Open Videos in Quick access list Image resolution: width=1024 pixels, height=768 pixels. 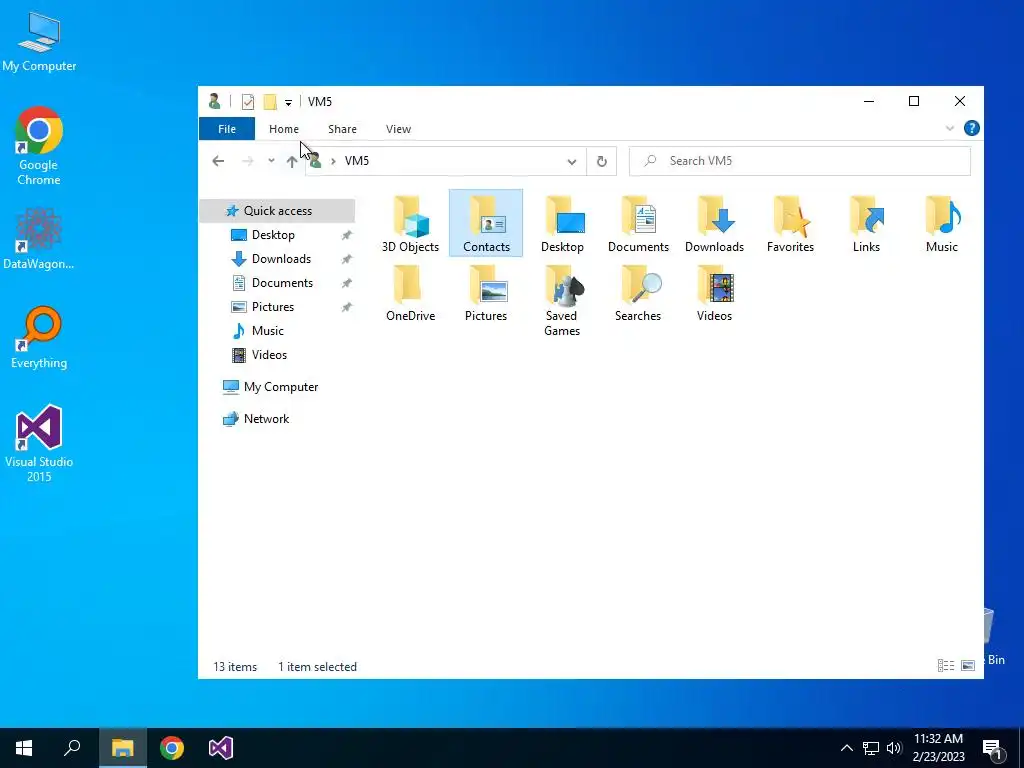tap(269, 355)
